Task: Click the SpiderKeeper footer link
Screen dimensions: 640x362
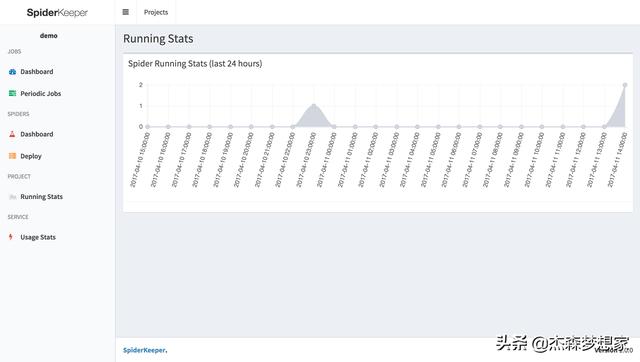Action: click(x=144, y=350)
